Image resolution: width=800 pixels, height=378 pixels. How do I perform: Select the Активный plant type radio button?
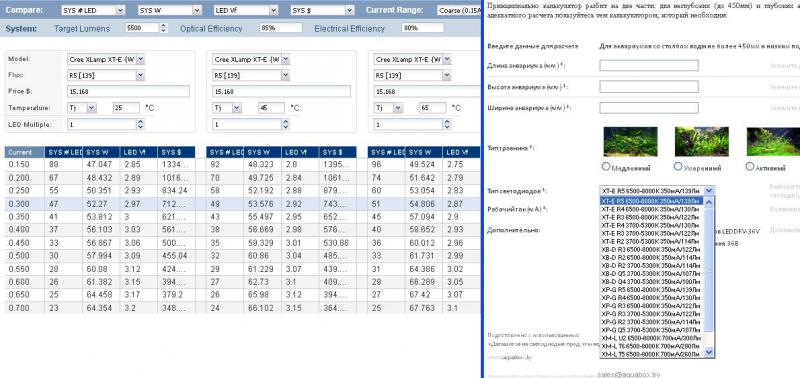coord(749,166)
